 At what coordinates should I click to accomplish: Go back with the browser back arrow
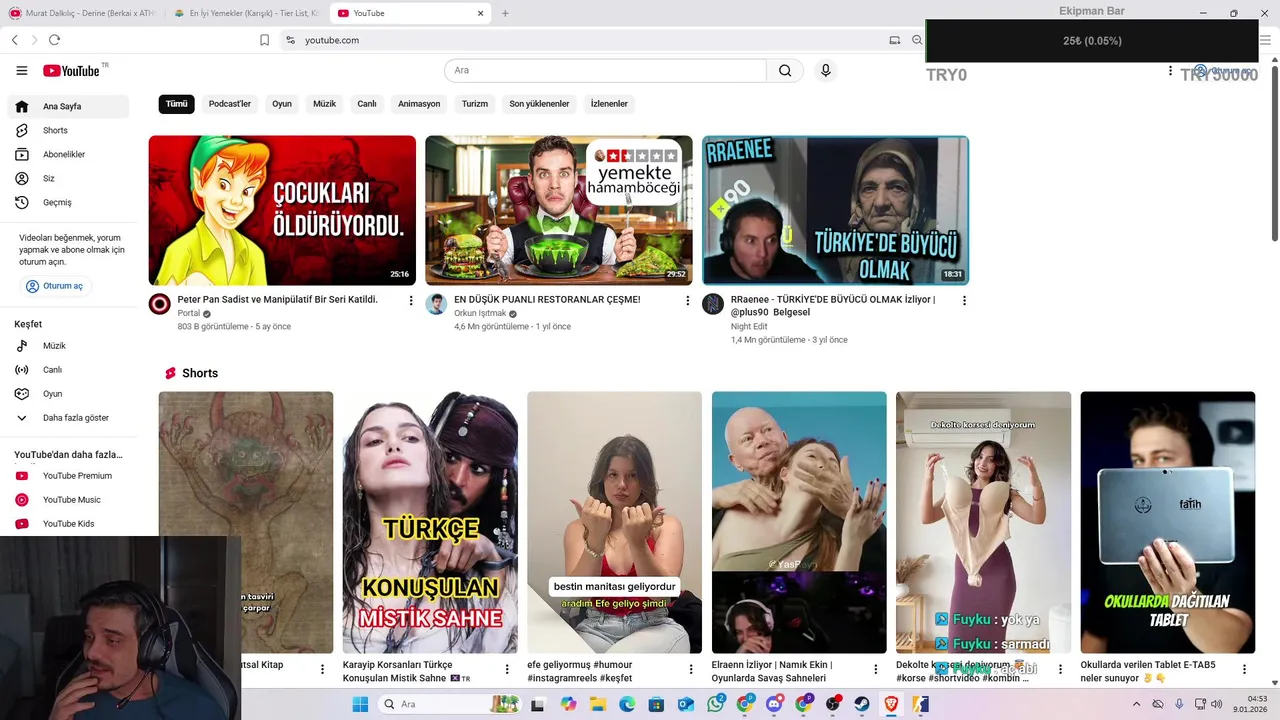coord(14,40)
